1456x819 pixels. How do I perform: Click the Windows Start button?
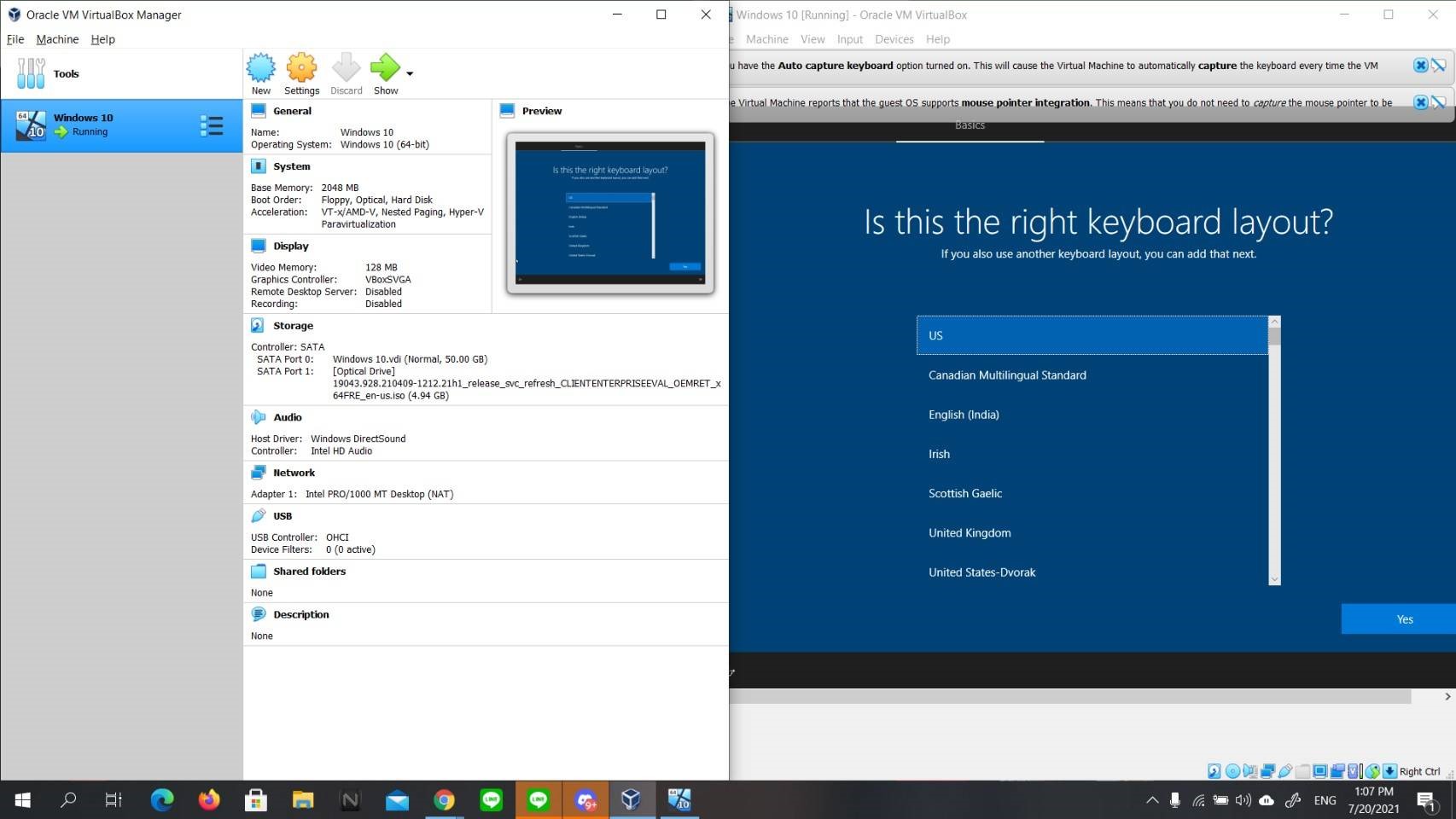pos(23,799)
